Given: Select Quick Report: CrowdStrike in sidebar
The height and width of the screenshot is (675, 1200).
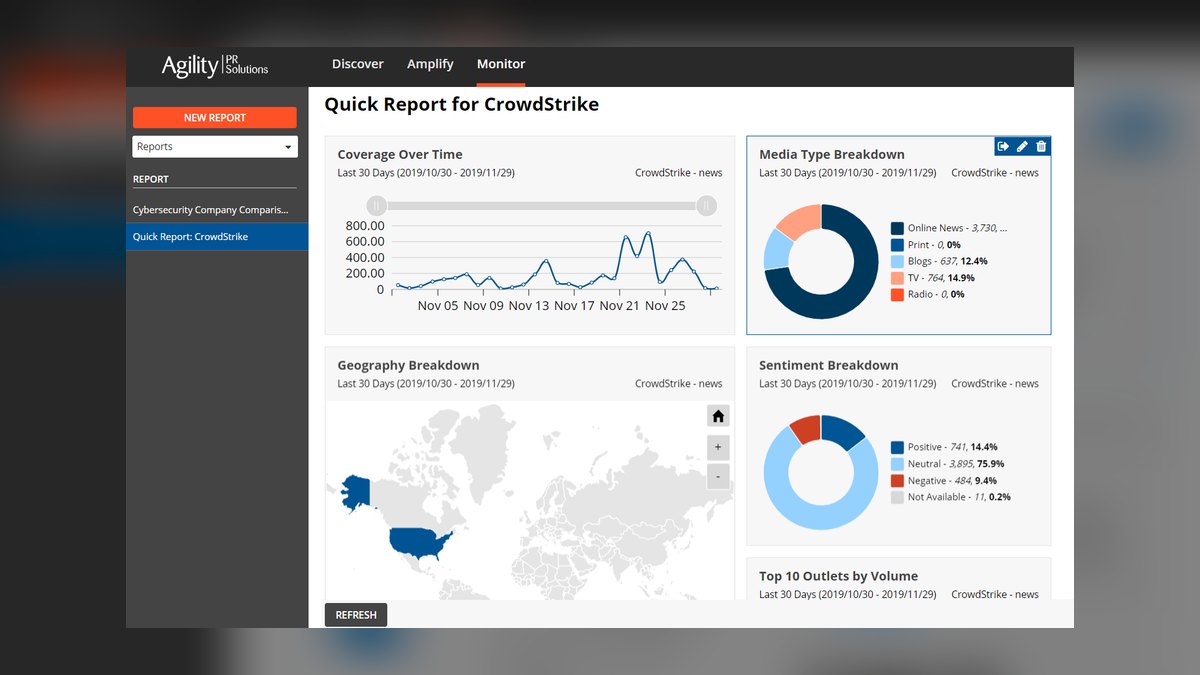Looking at the screenshot, I should pyautogui.click(x=217, y=237).
